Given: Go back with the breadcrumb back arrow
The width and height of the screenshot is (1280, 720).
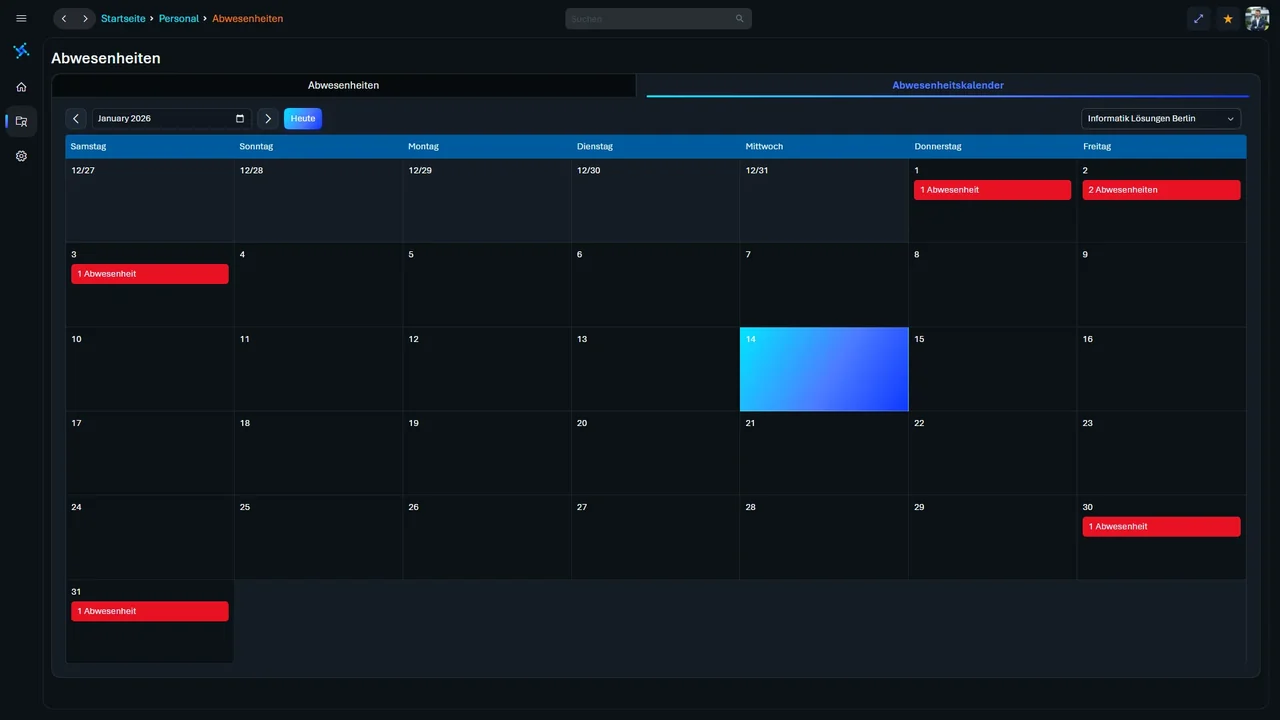Looking at the screenshot, I should click(64, 19).
